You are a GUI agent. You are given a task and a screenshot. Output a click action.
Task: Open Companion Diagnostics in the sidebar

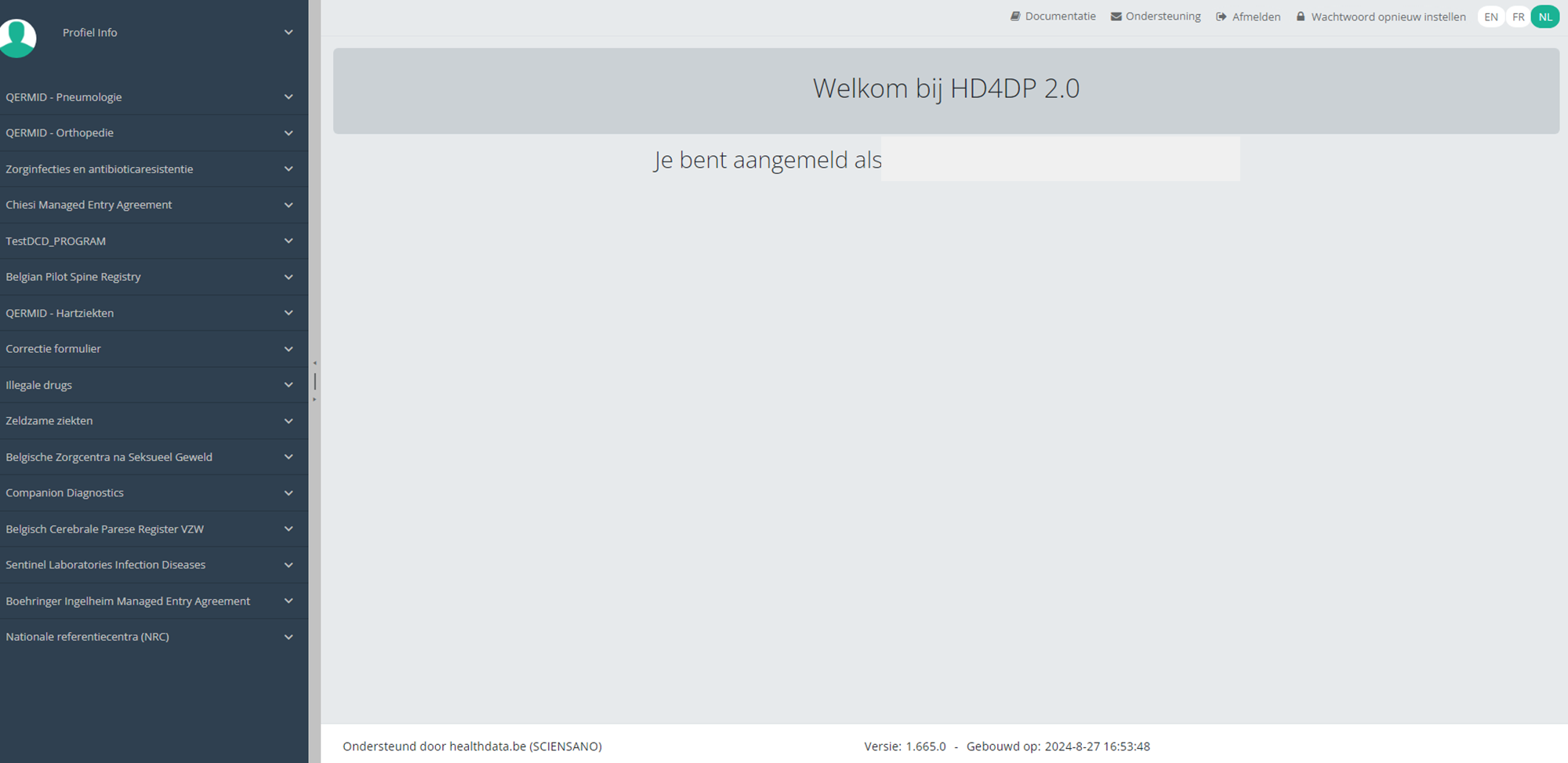click(64, 492)
